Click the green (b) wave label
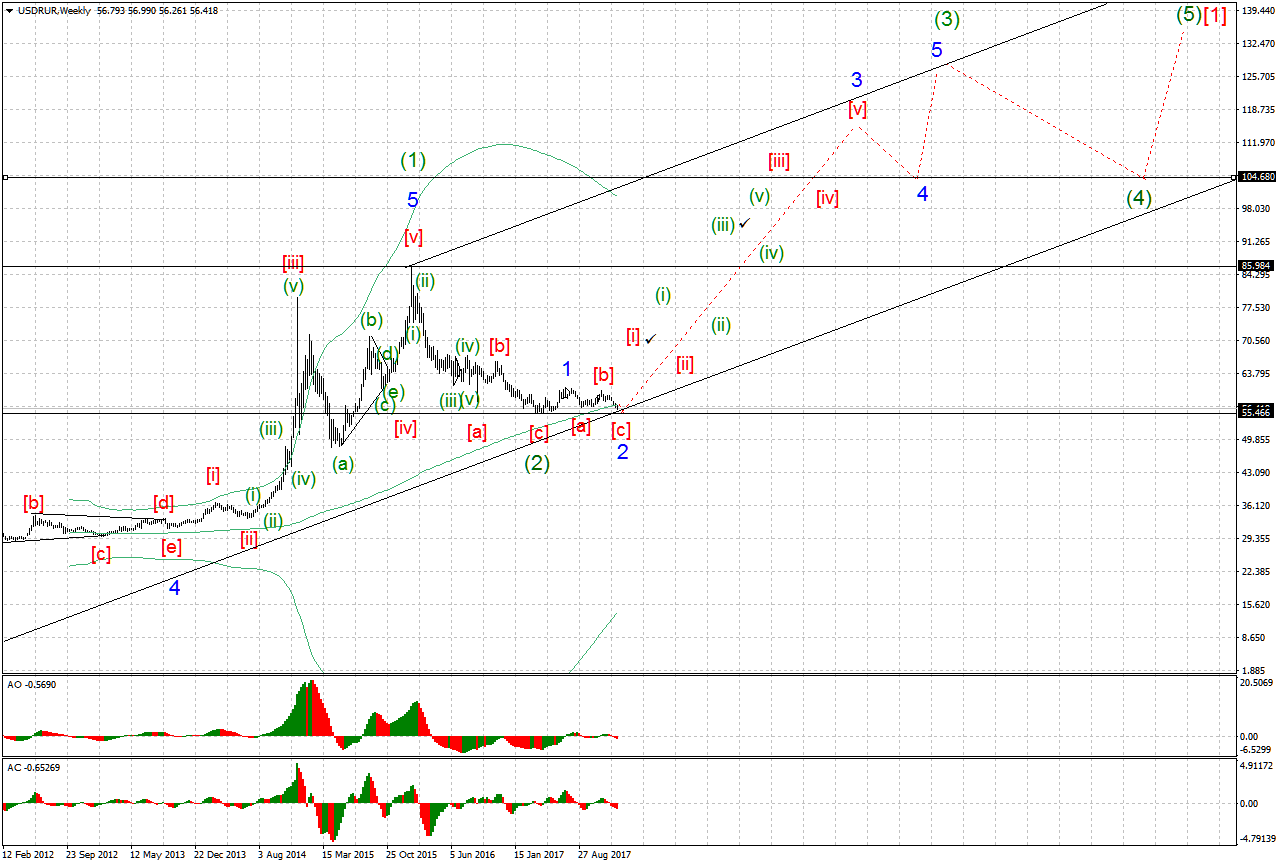The image size is (1276, 866). [372, 321]
